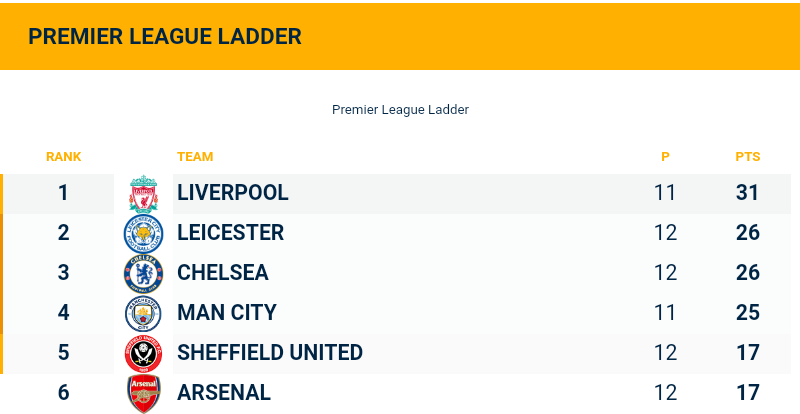Click the rank number 4 cell
This screenshot has height=414, width=800.
(x=63, y=313)
